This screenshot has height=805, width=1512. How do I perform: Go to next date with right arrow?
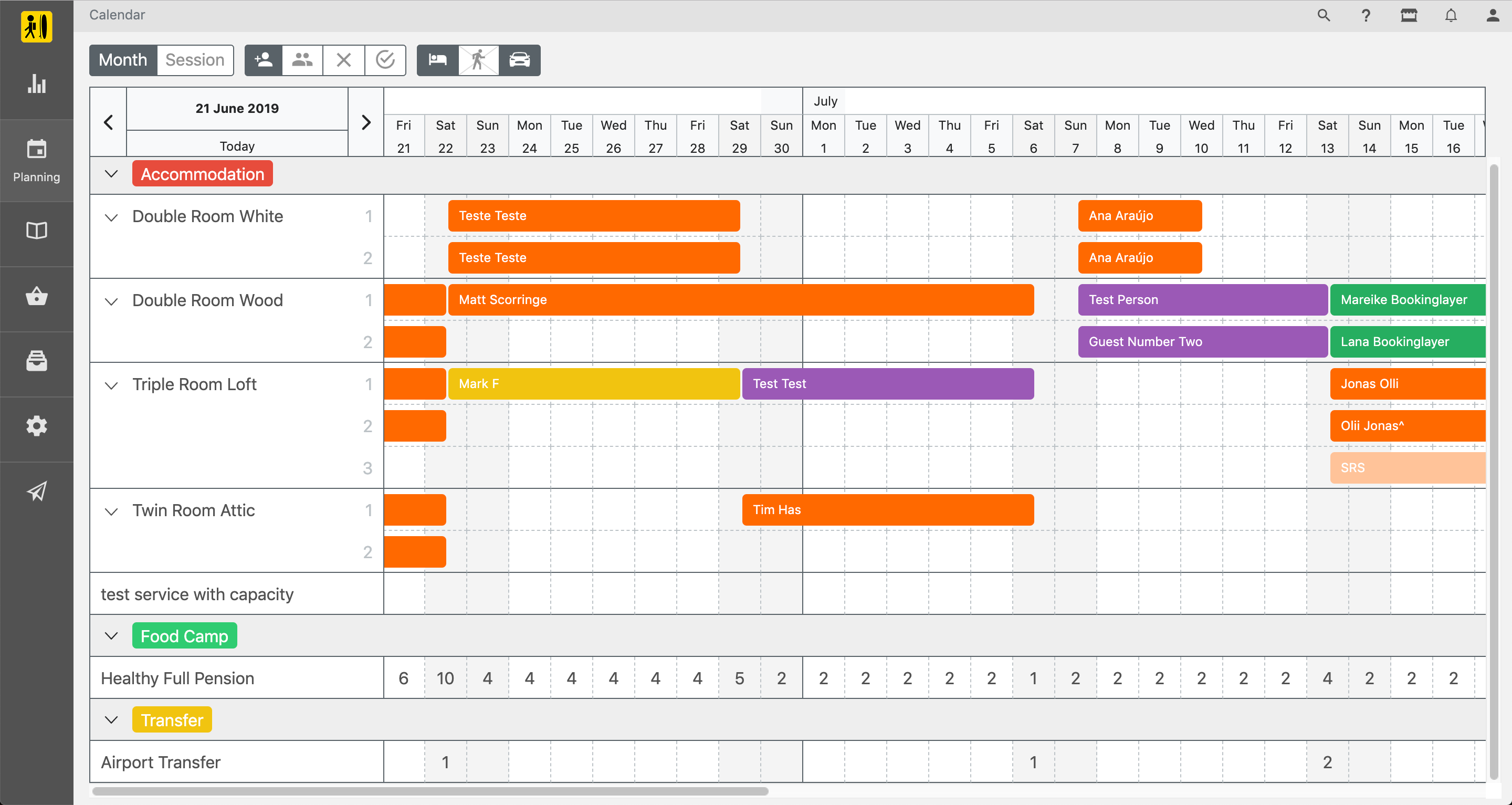(x=366, y=122)
